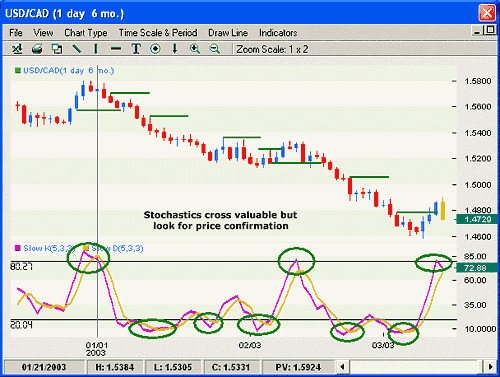Image resolution: width=500 pixels, height=377 pixels.
Task: Click the 1.5800 price axis label
Action: tap(477, 81)
